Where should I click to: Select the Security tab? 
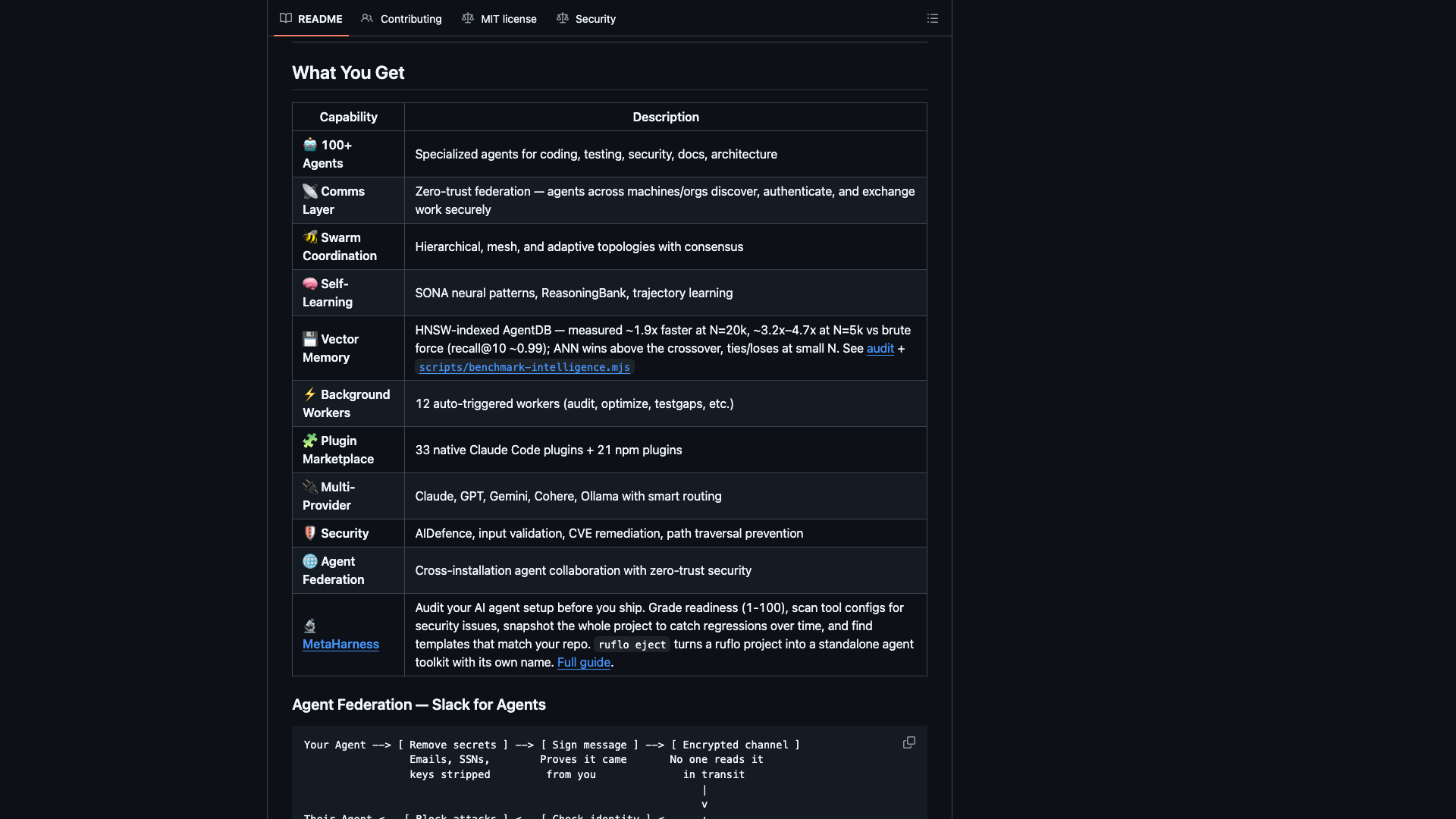coord(585,18)
